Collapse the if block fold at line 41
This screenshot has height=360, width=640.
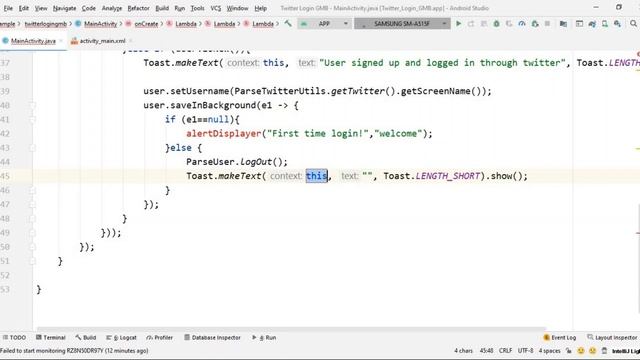(x=33, y=120)
